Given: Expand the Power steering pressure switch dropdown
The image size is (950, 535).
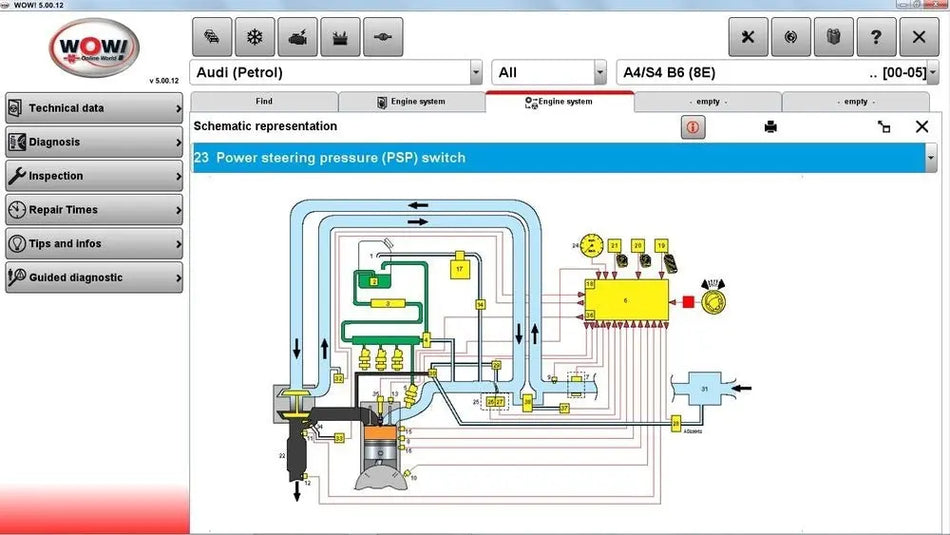Looking at the screenshot, I should click(931, 157).
